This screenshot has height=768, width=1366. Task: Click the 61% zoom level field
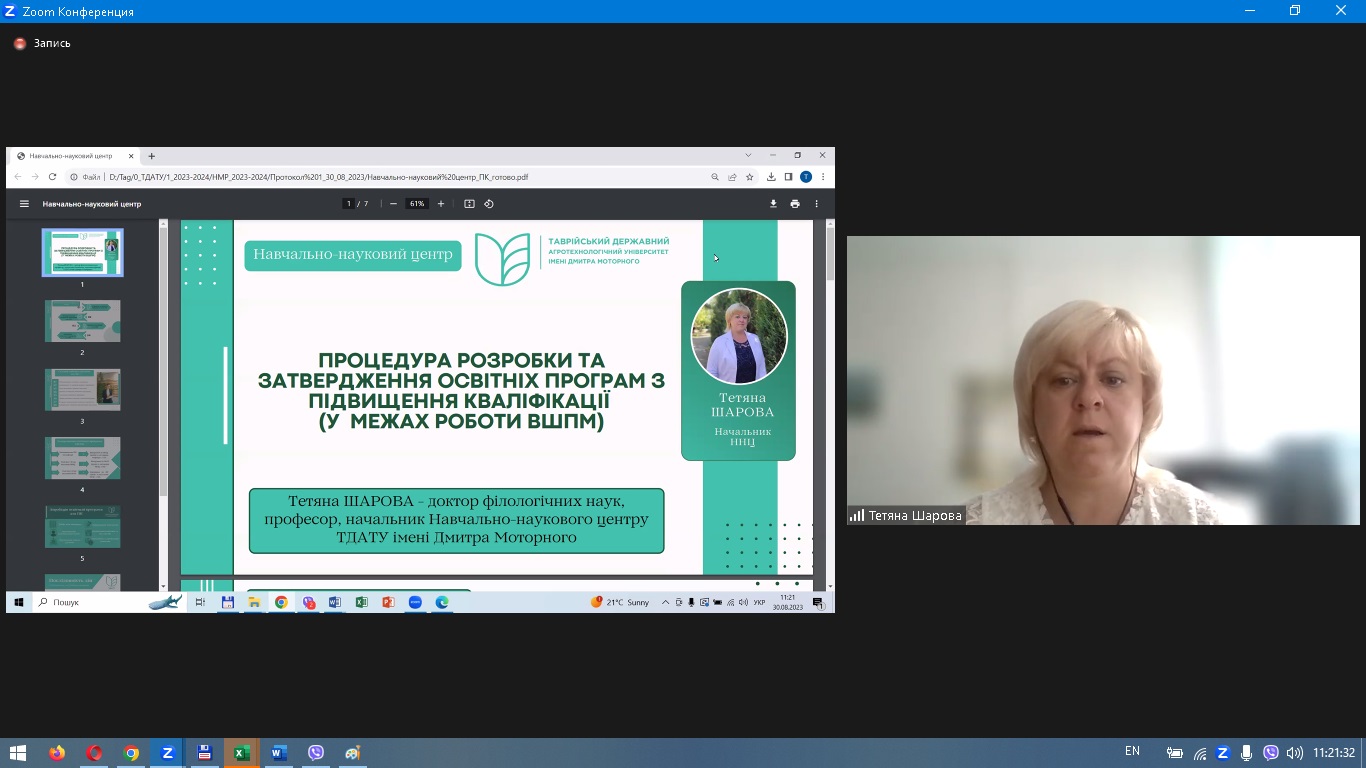(x=416, y=204)
